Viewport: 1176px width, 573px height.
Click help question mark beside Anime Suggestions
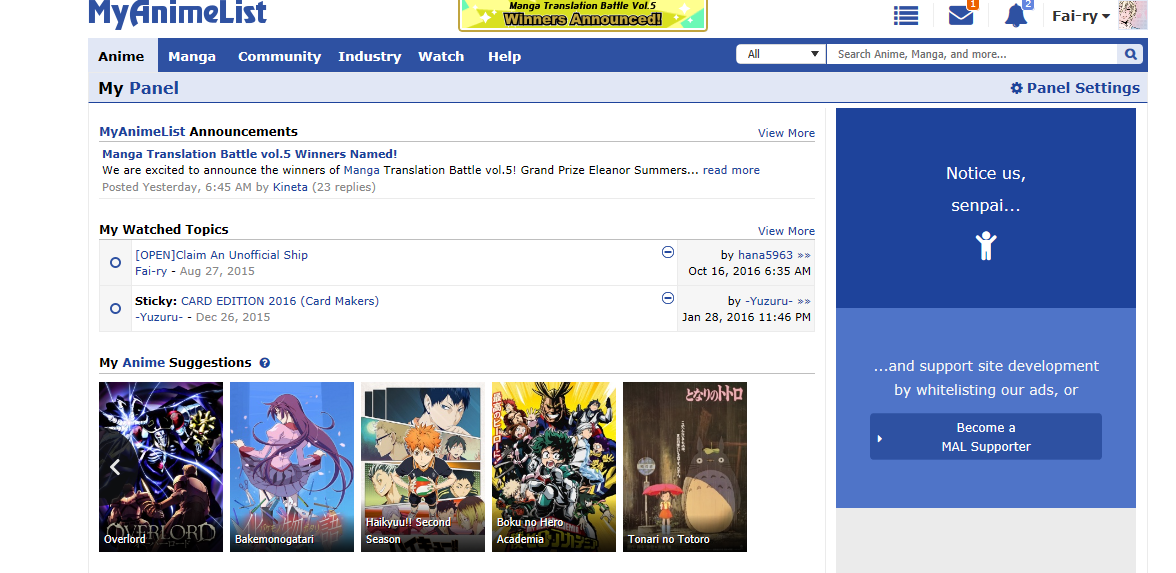265,363
